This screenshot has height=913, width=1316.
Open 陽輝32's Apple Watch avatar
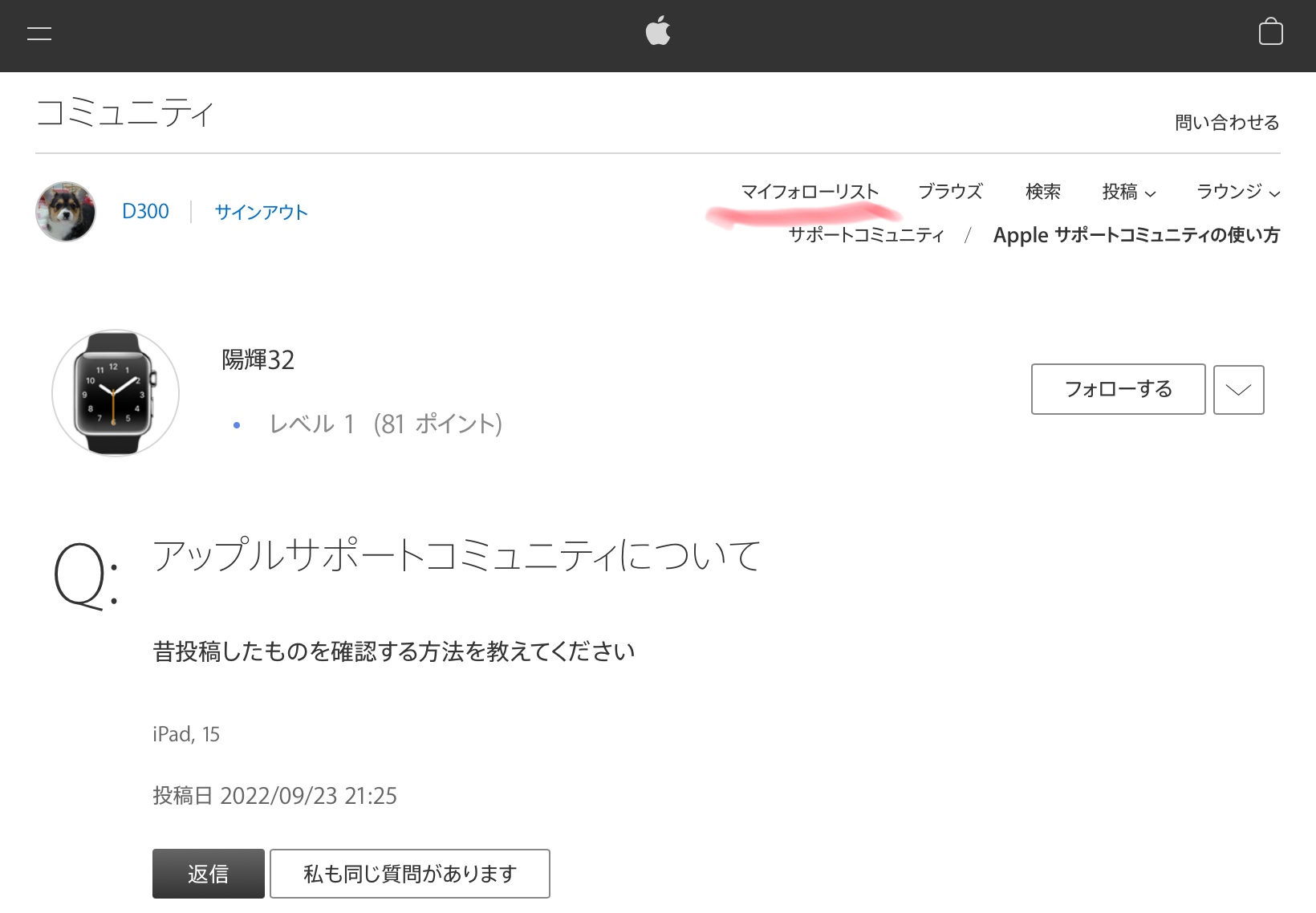point(116,393)
